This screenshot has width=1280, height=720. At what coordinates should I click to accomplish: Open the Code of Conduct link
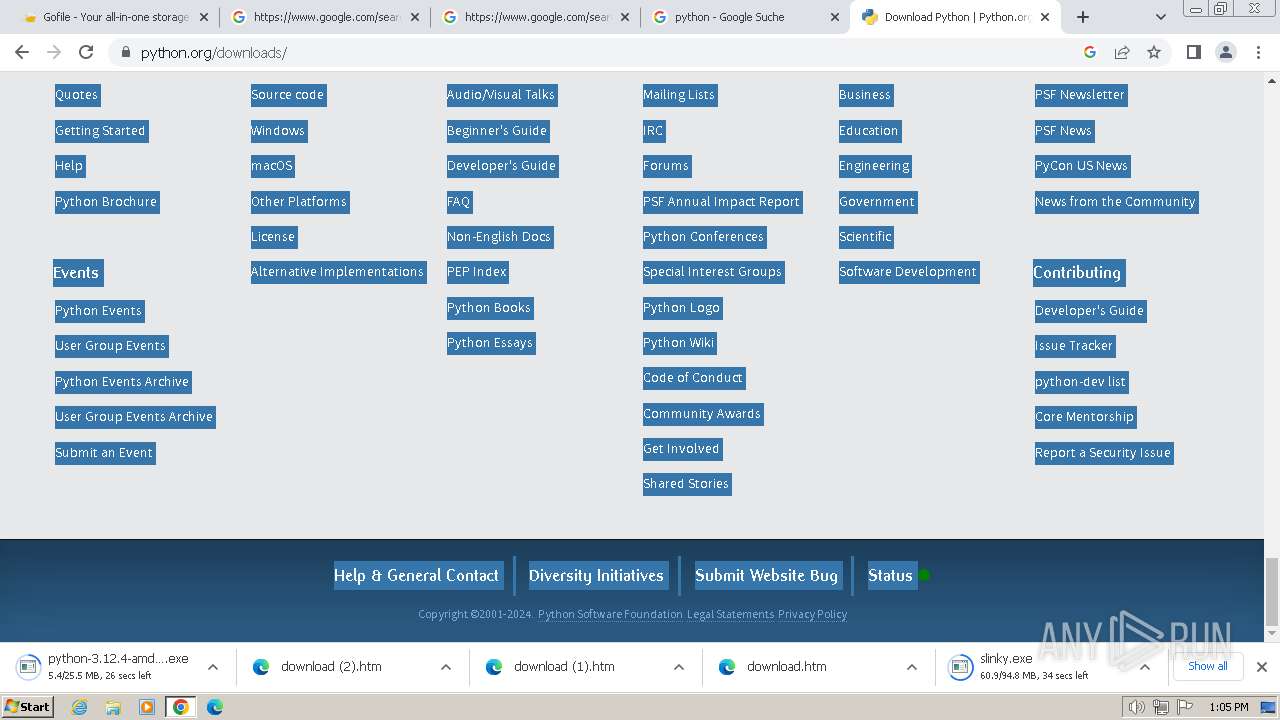click(x=693, y=378)
